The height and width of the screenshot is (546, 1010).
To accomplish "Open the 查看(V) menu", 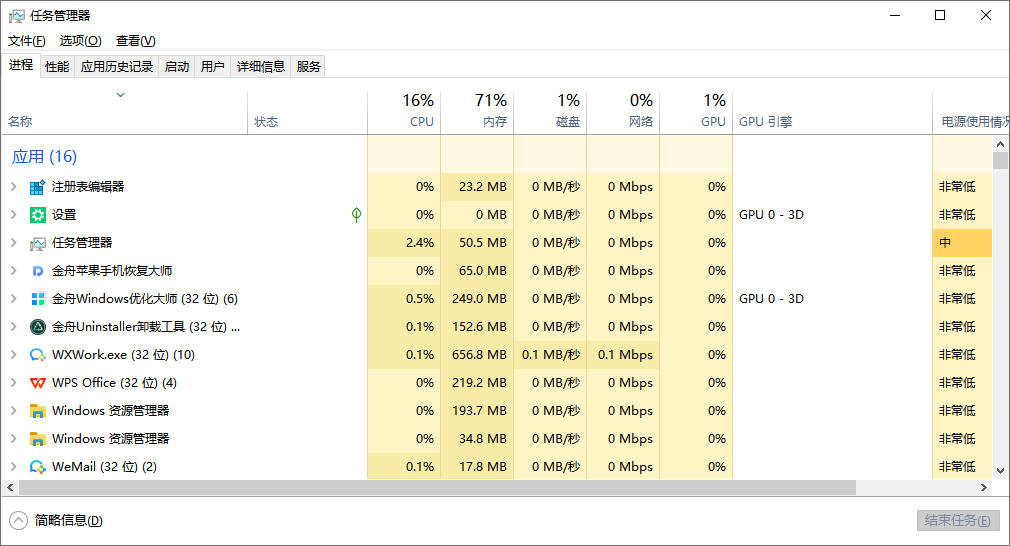I will point(135,41).
